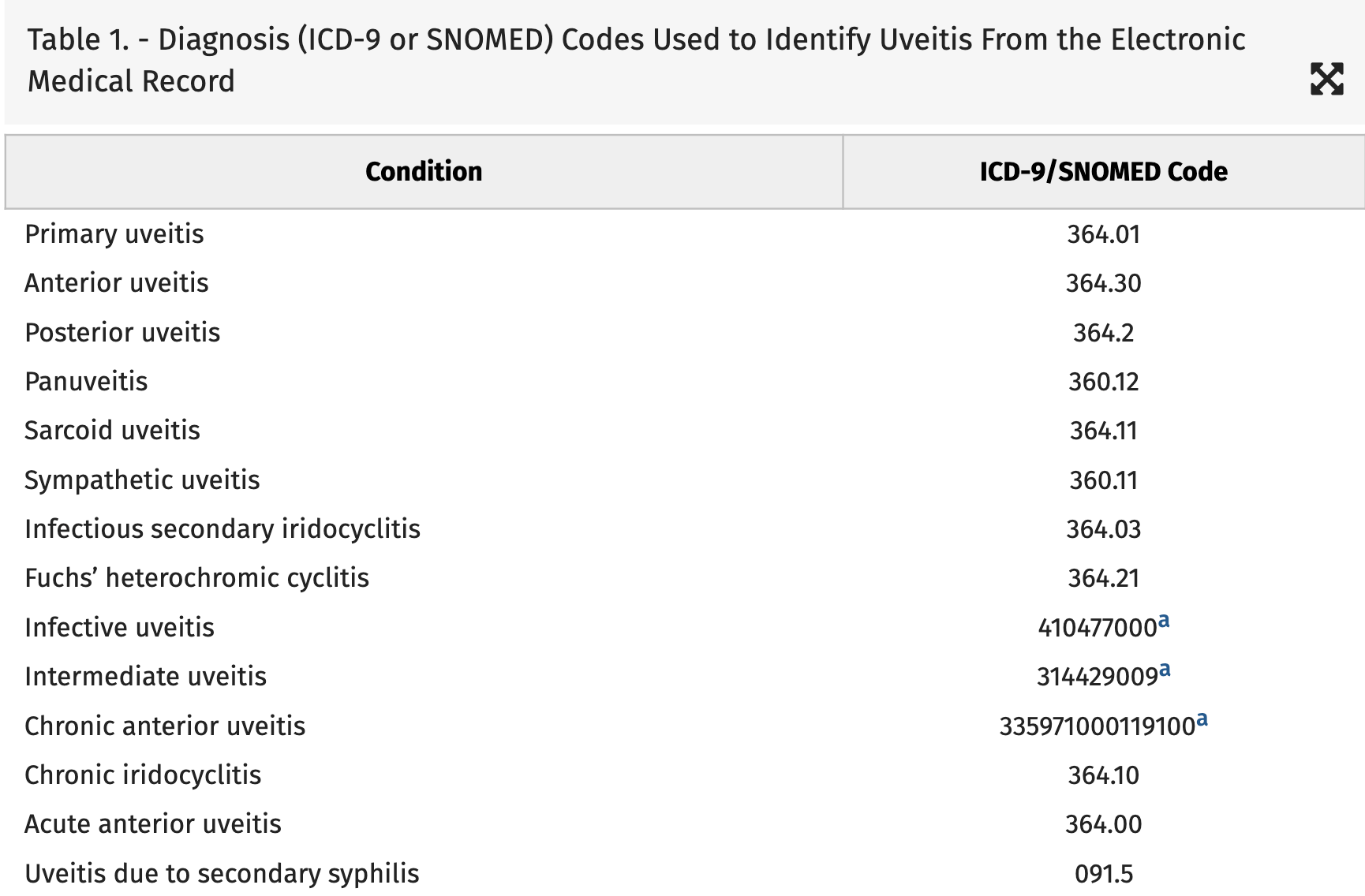The image size is (1365, 896).
Task: Click the Condition column header
Action: click(424, 171)
